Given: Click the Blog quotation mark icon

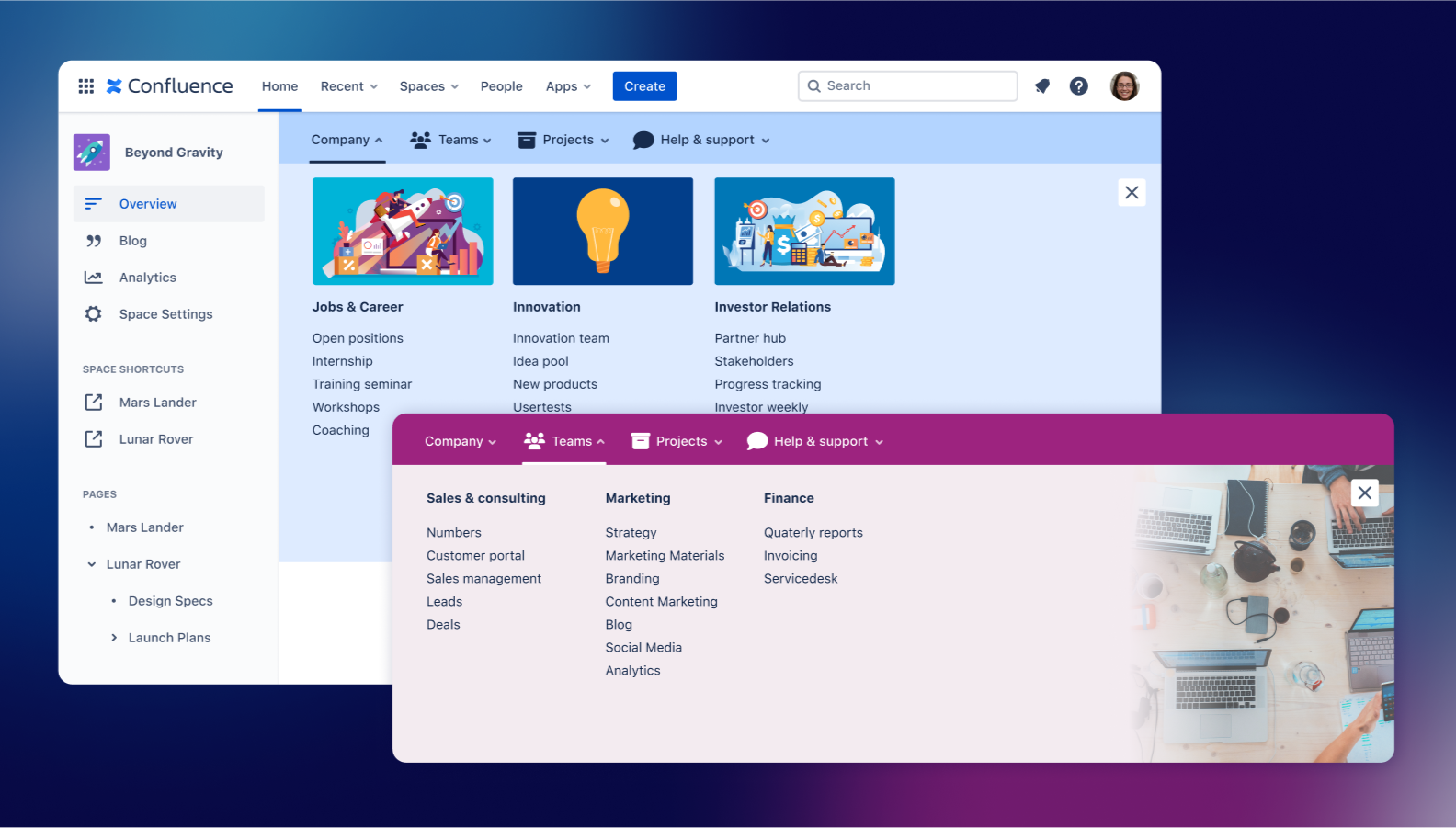Looking at the screenshot, I should coord(93,241).
